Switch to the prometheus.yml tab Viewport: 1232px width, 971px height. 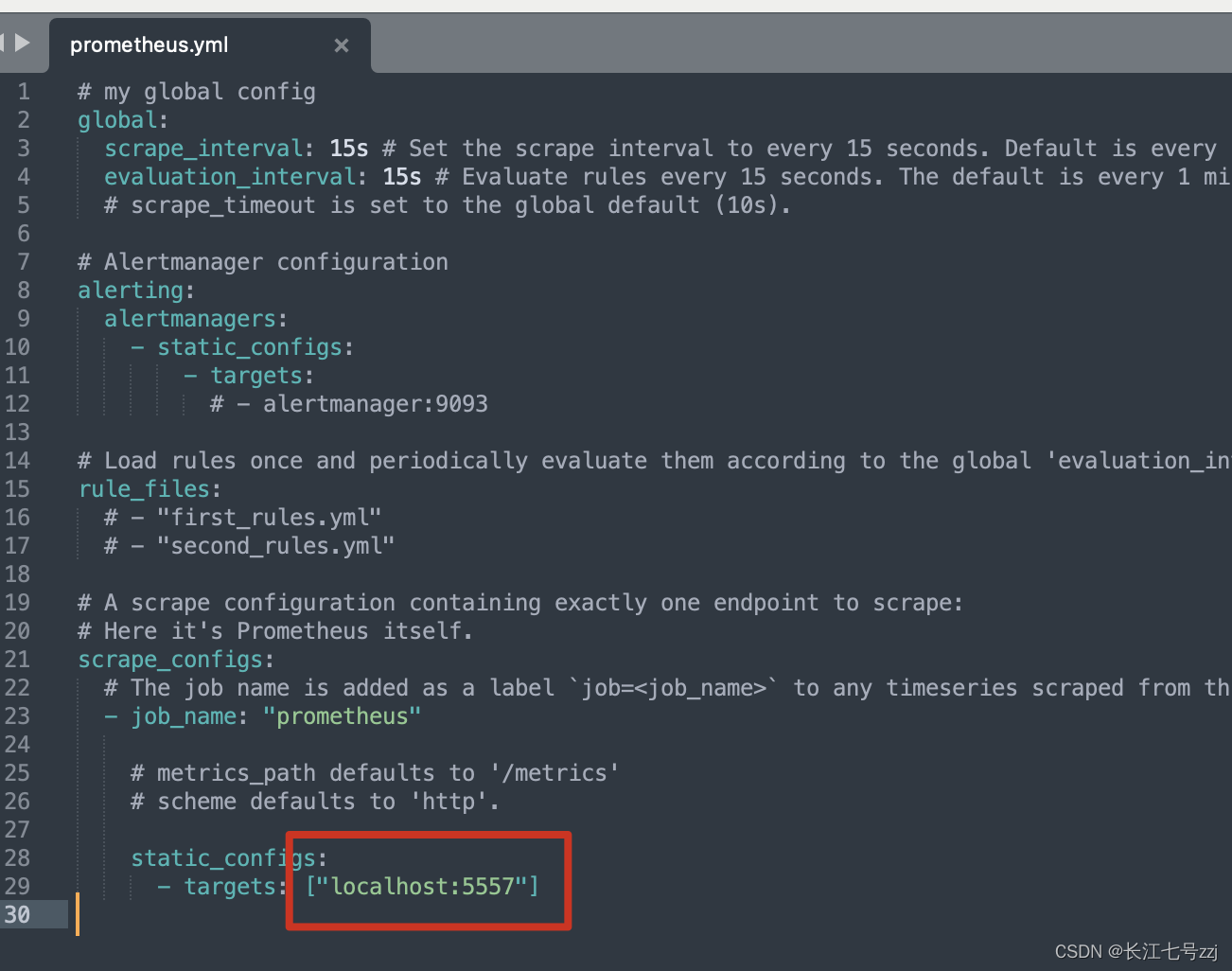[148, 44]
